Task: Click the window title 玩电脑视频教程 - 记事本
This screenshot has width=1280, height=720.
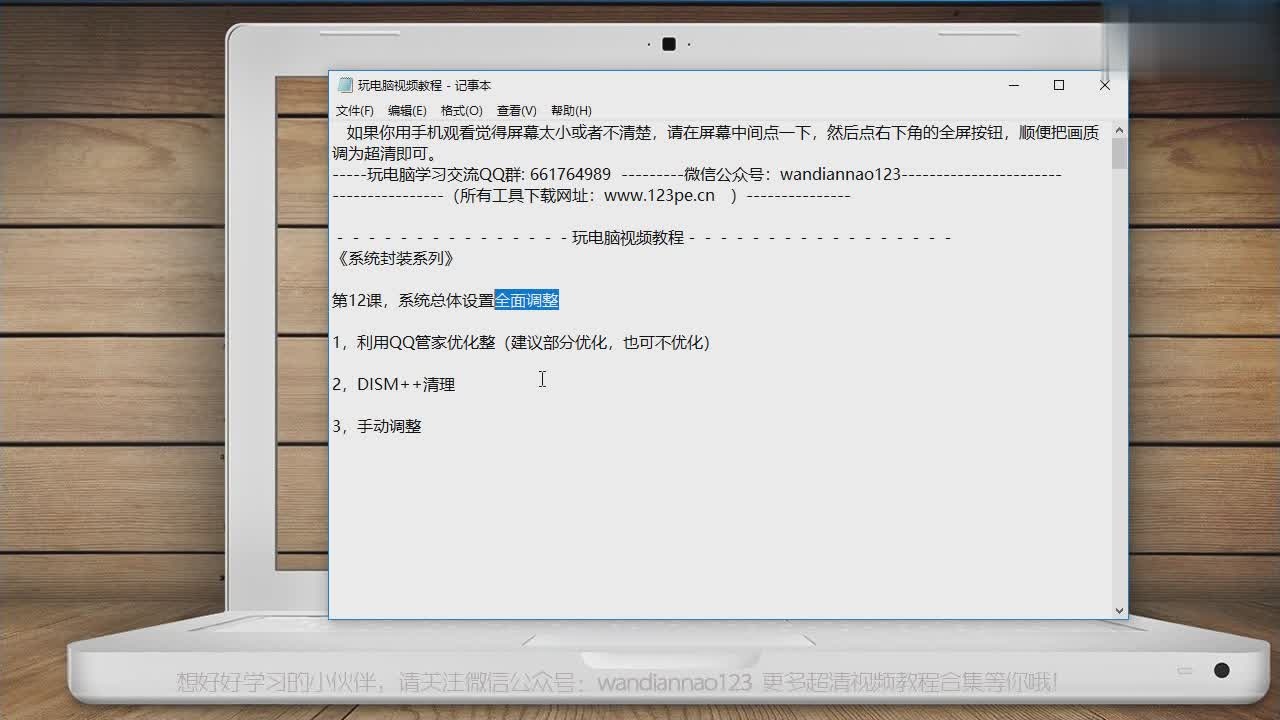Action: [424, 86]
